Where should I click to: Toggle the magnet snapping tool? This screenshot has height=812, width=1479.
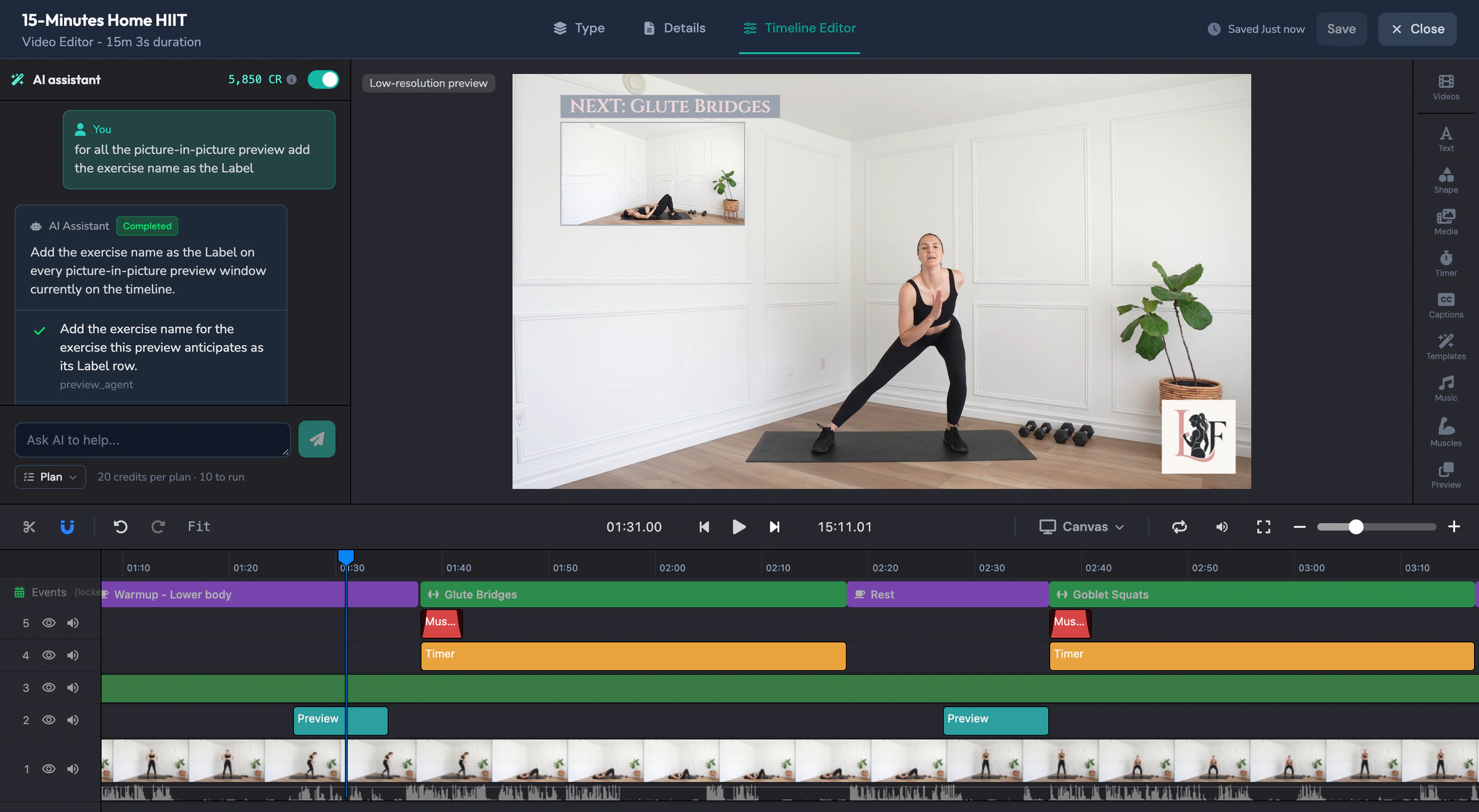67,527
